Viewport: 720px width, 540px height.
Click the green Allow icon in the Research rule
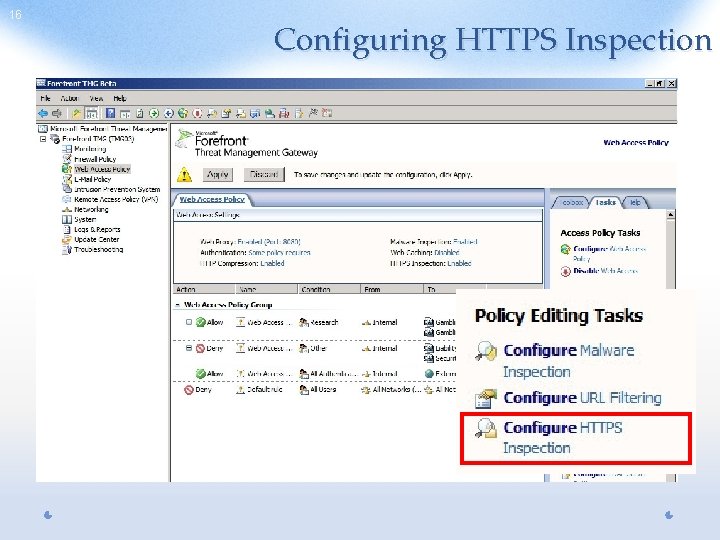point(200,322)
